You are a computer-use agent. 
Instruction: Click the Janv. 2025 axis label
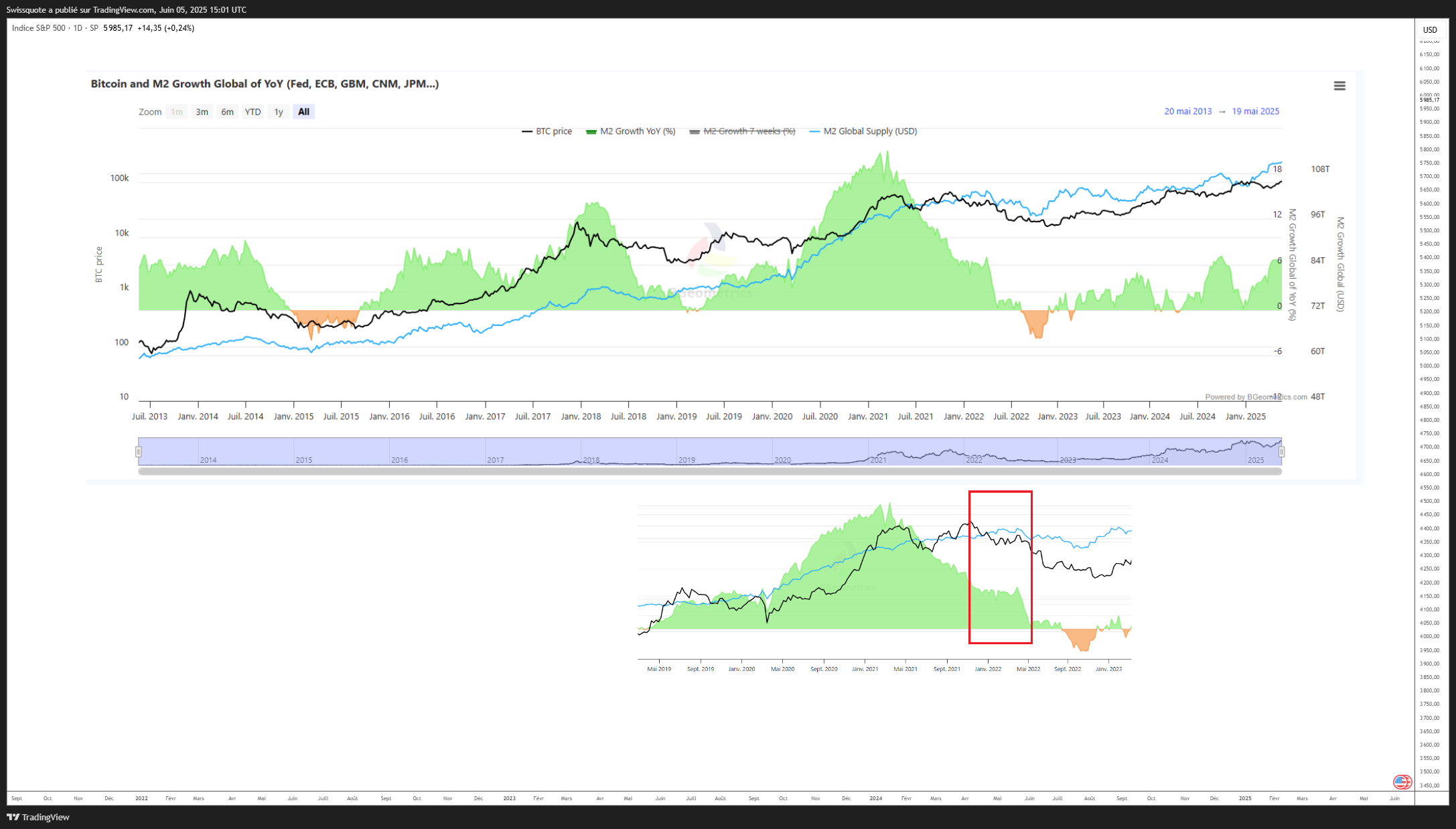[1246, 417]
